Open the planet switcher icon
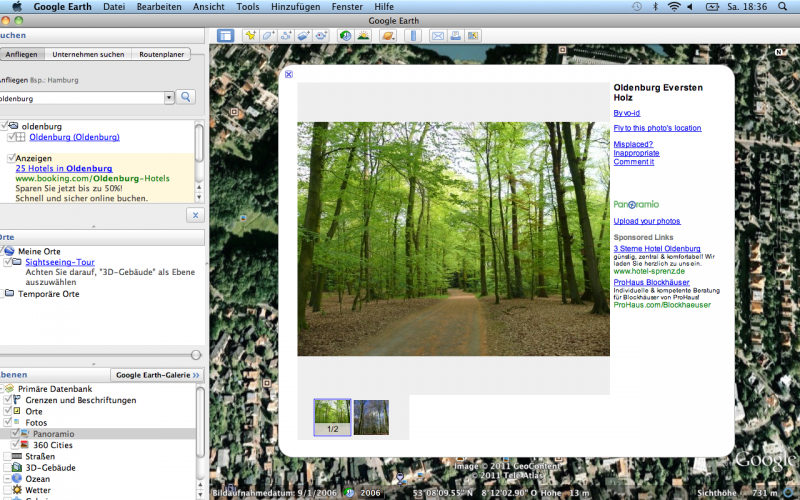This screenshot has width=800, height=500. coord(386,36)
